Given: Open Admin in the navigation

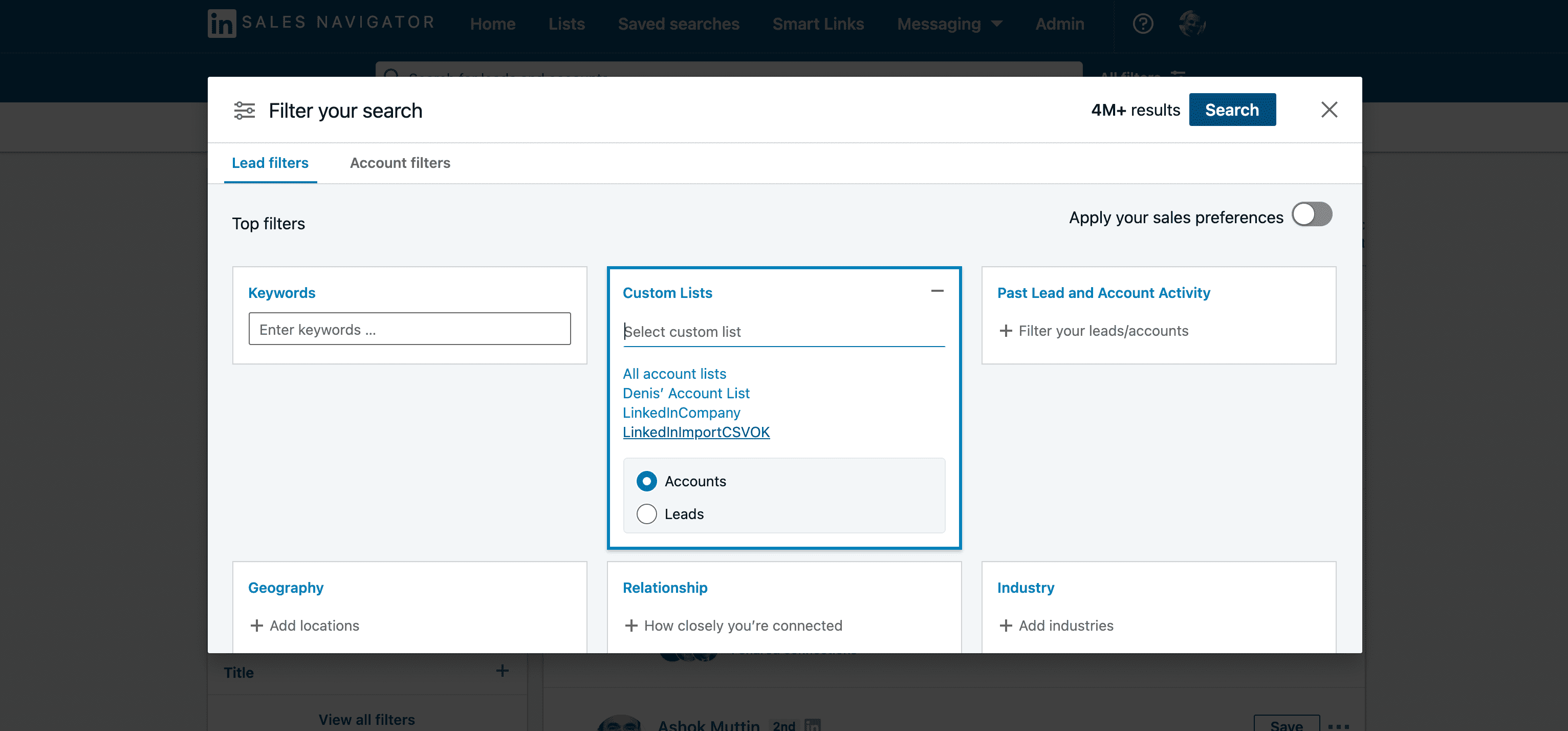Looking at the screenshot, I should pyautogui.click(x=1059, y=24).
